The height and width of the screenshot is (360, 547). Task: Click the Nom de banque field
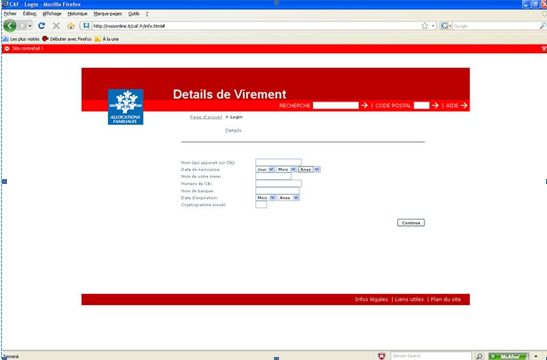pos(277,190)
